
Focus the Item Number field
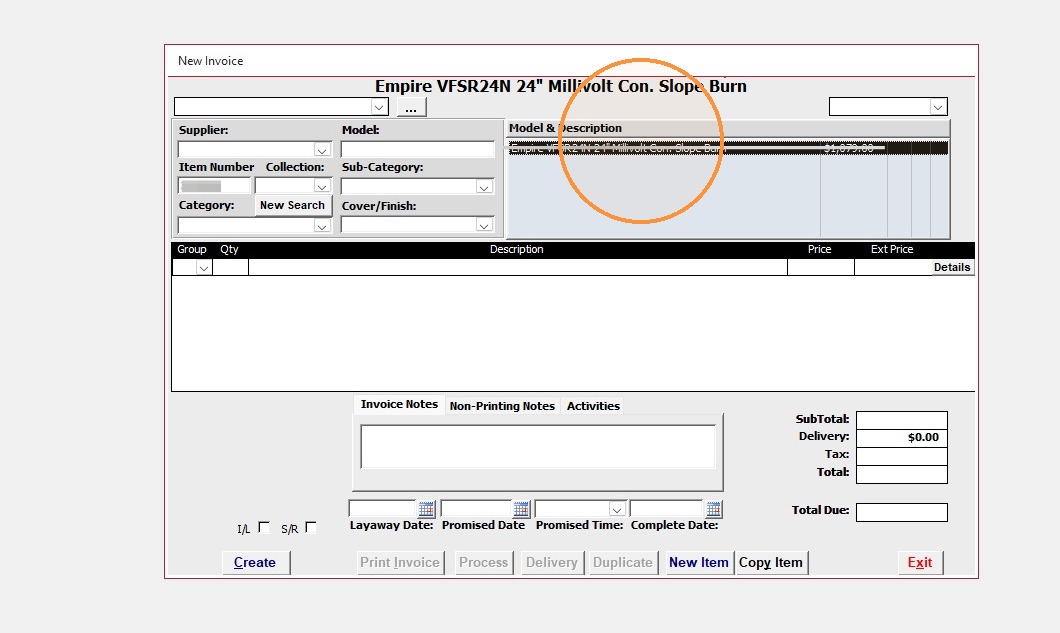pos(214,186)
